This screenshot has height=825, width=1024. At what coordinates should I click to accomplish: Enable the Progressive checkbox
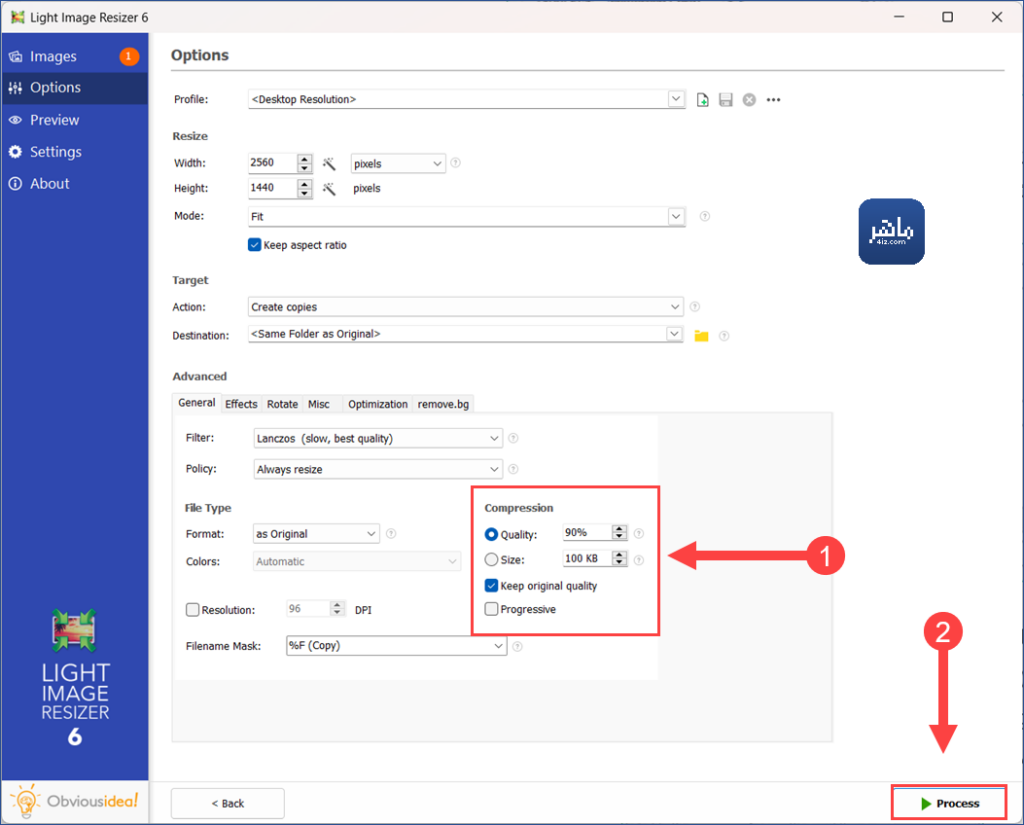click(x=492, y=609)
